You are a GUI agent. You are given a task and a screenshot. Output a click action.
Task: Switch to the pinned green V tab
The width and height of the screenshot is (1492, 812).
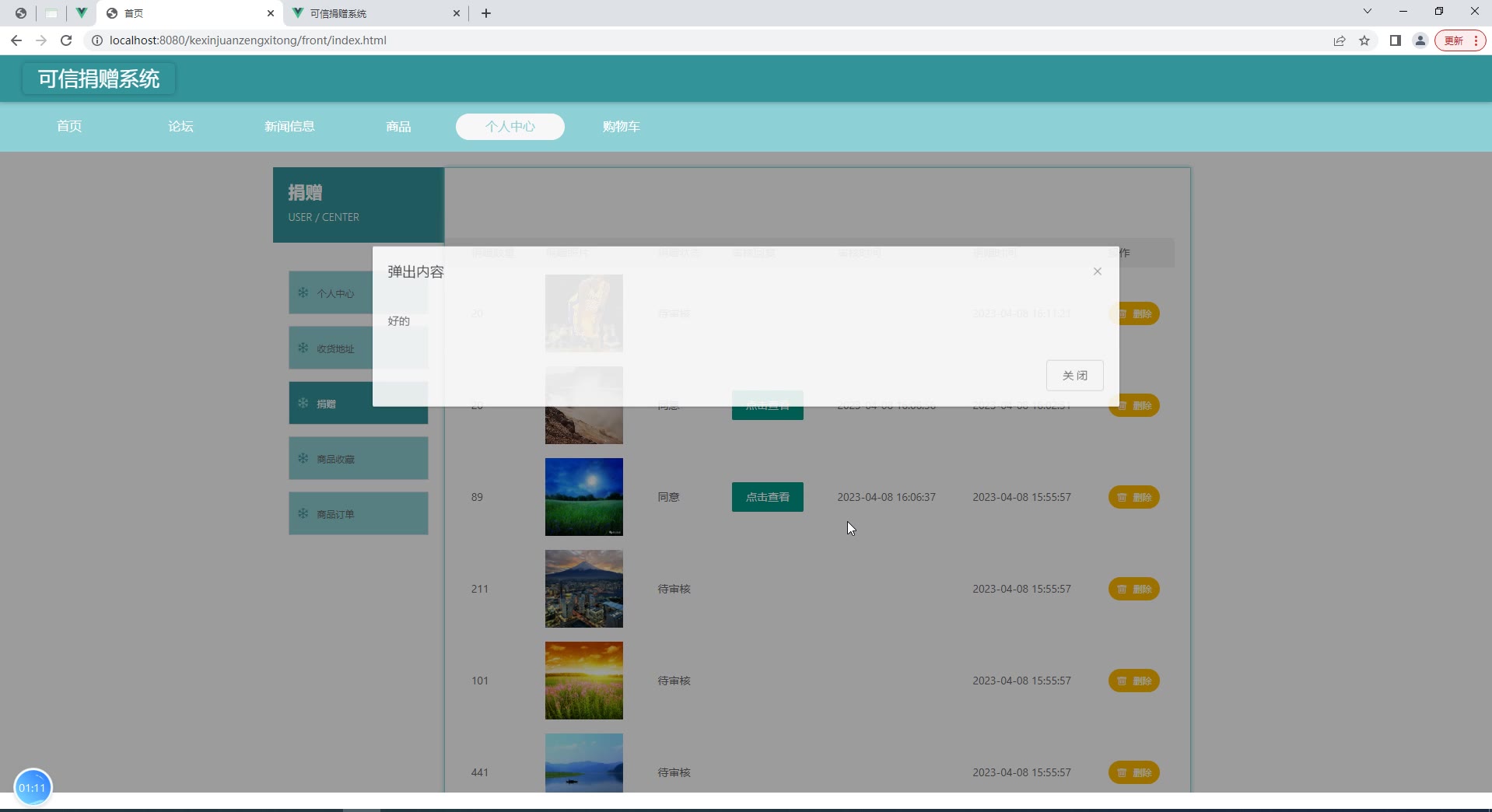point(81,13)
